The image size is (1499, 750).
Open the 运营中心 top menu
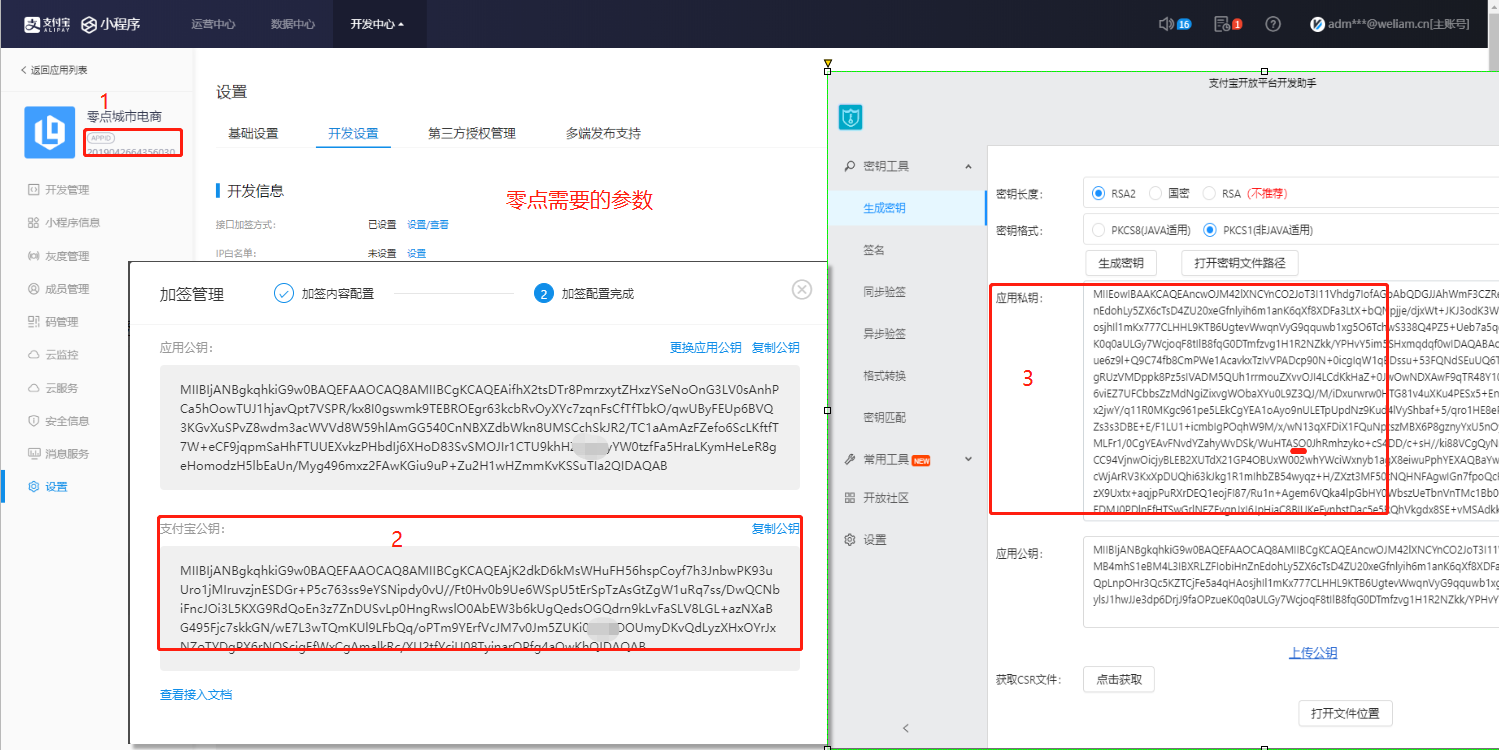click(211, 24)
